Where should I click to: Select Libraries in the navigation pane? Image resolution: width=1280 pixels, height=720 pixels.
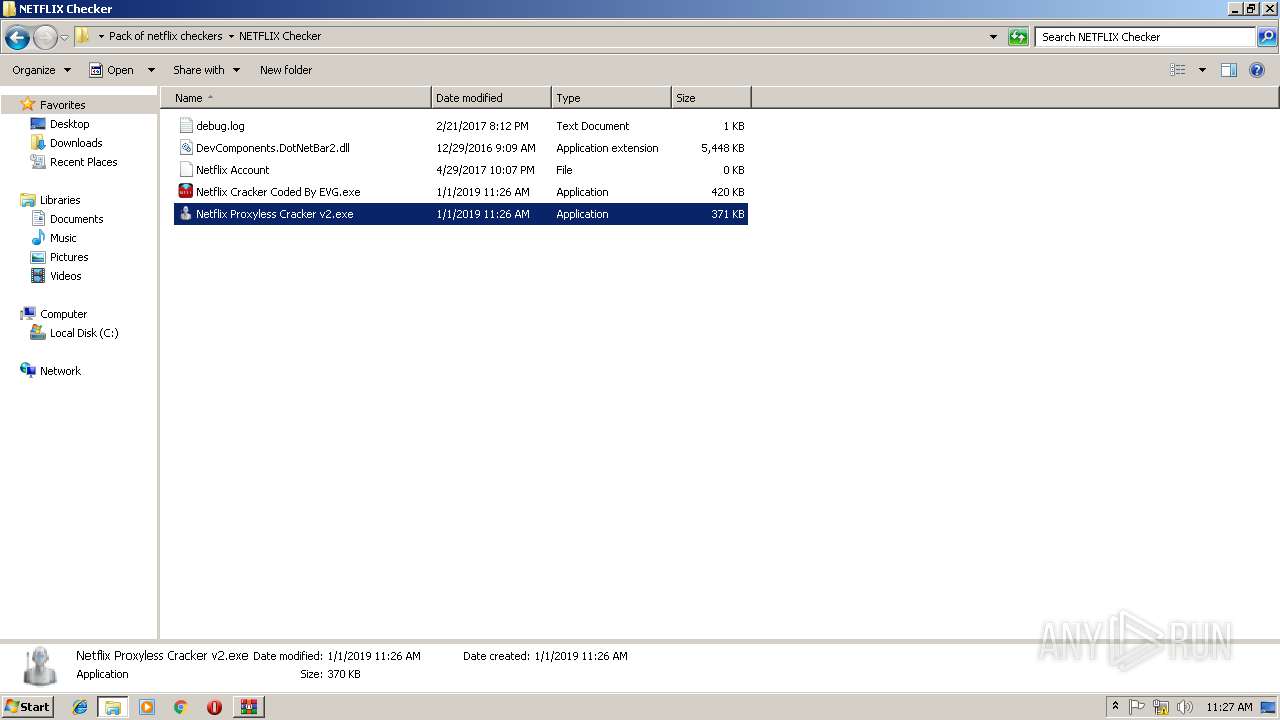60,200
